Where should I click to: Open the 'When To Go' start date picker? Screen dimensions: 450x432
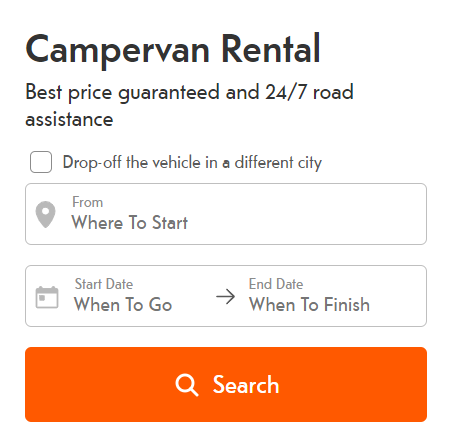pyautogui.click(x=123, y=297)
